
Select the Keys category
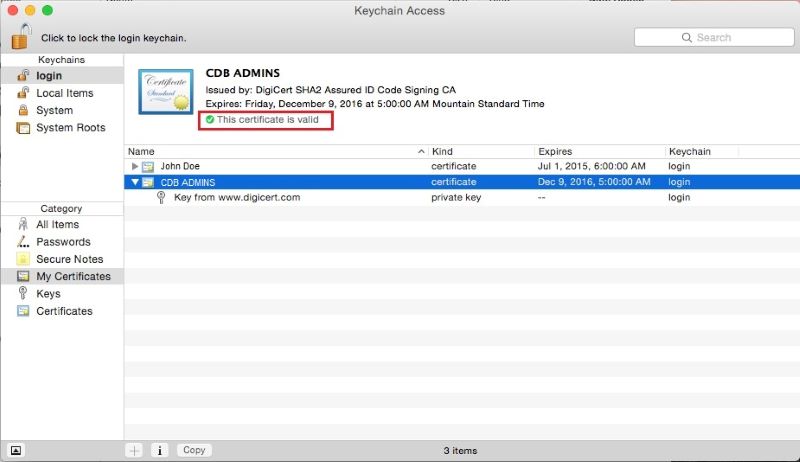click(48, 294)
